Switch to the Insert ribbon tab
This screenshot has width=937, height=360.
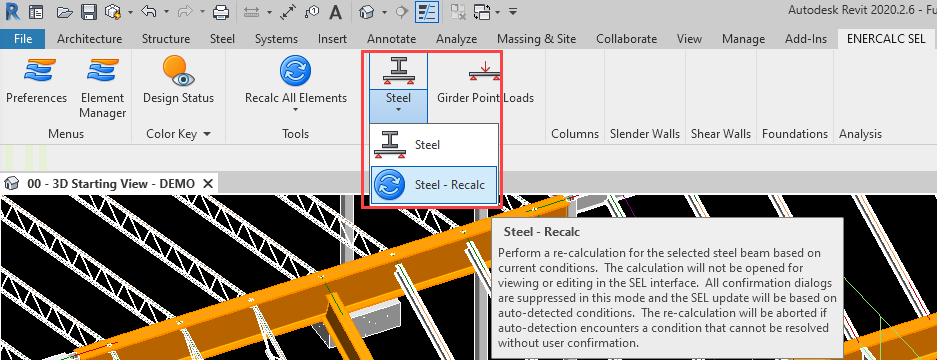pyautogui.click(x=332, y=39)
